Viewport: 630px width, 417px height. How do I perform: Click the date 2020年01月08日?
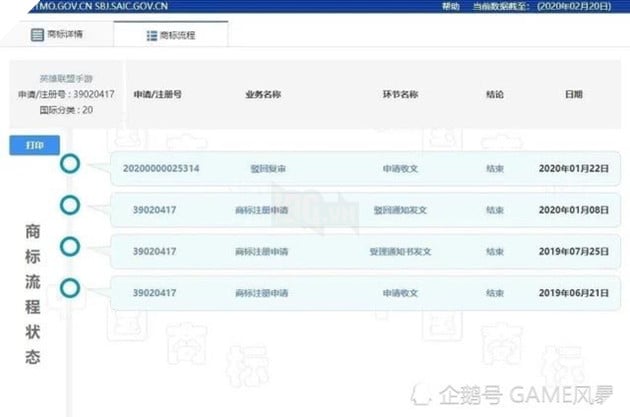tap(574, 210)
